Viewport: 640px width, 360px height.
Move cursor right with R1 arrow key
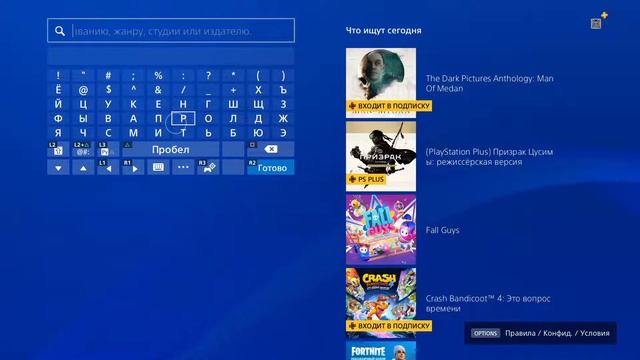click(133, 167)
